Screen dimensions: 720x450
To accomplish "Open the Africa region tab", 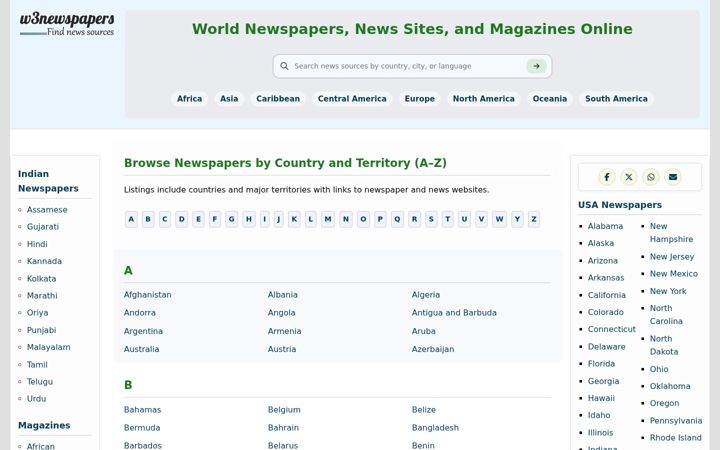I will point(189,99).
